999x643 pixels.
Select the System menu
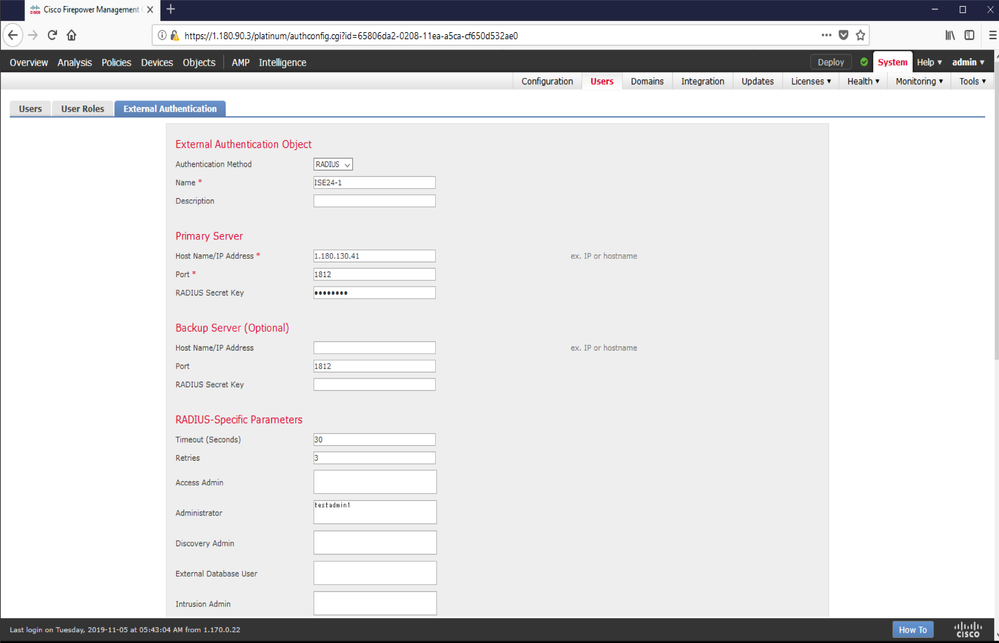(x=892, y=62)
